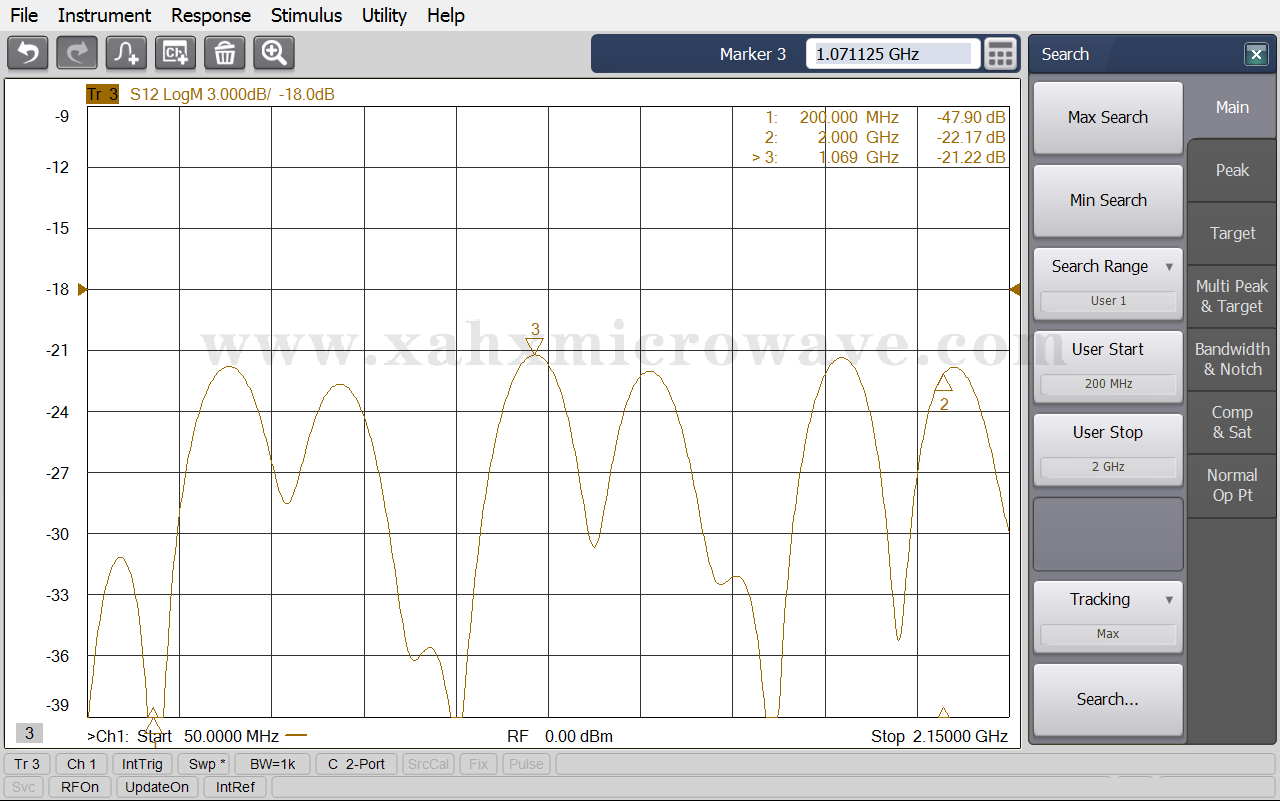1280x801 pixels.
Task: Select marker 3 on the trace
Action: (x=535, y=346)
